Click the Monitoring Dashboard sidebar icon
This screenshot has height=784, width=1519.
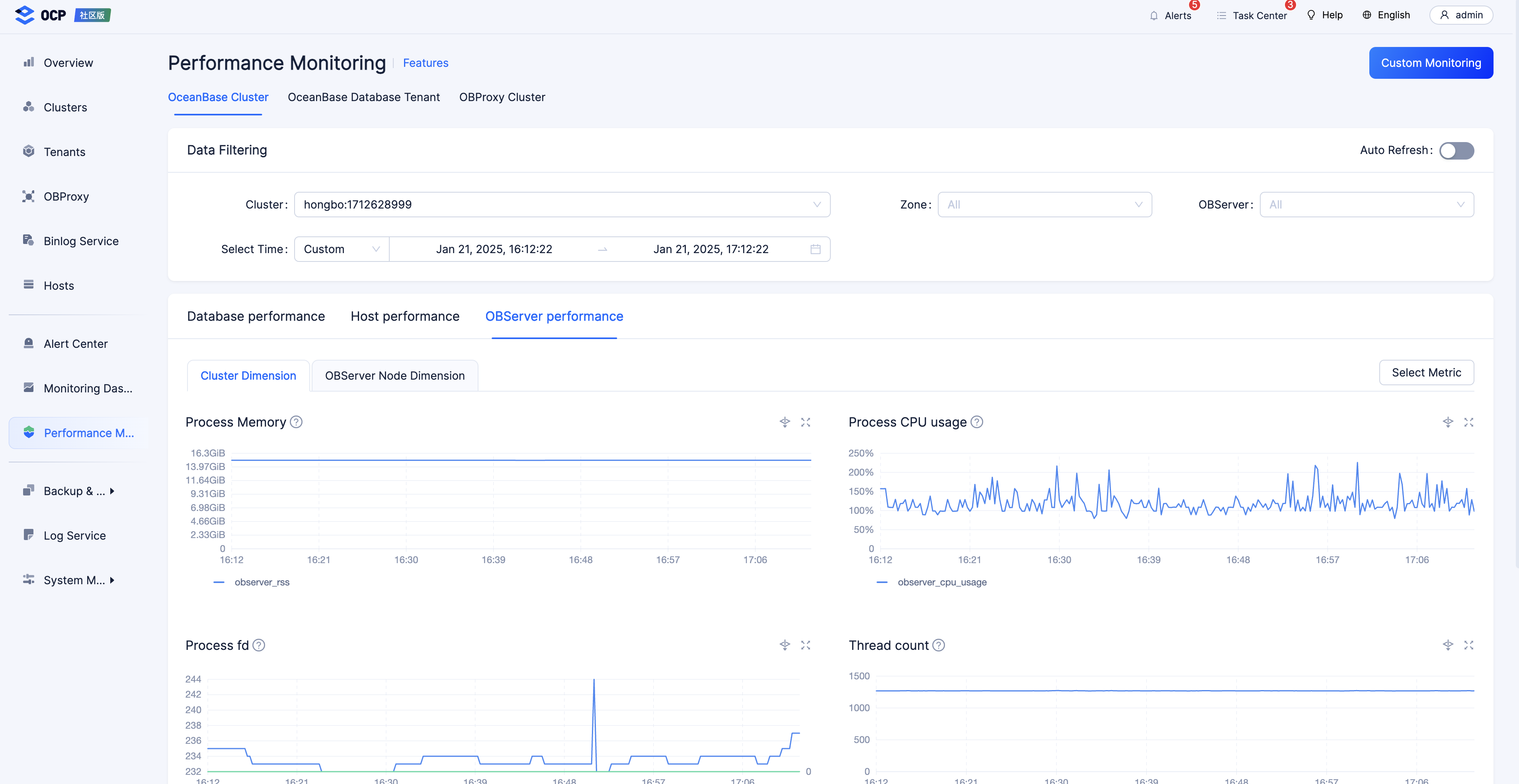(x=28, y=388)
